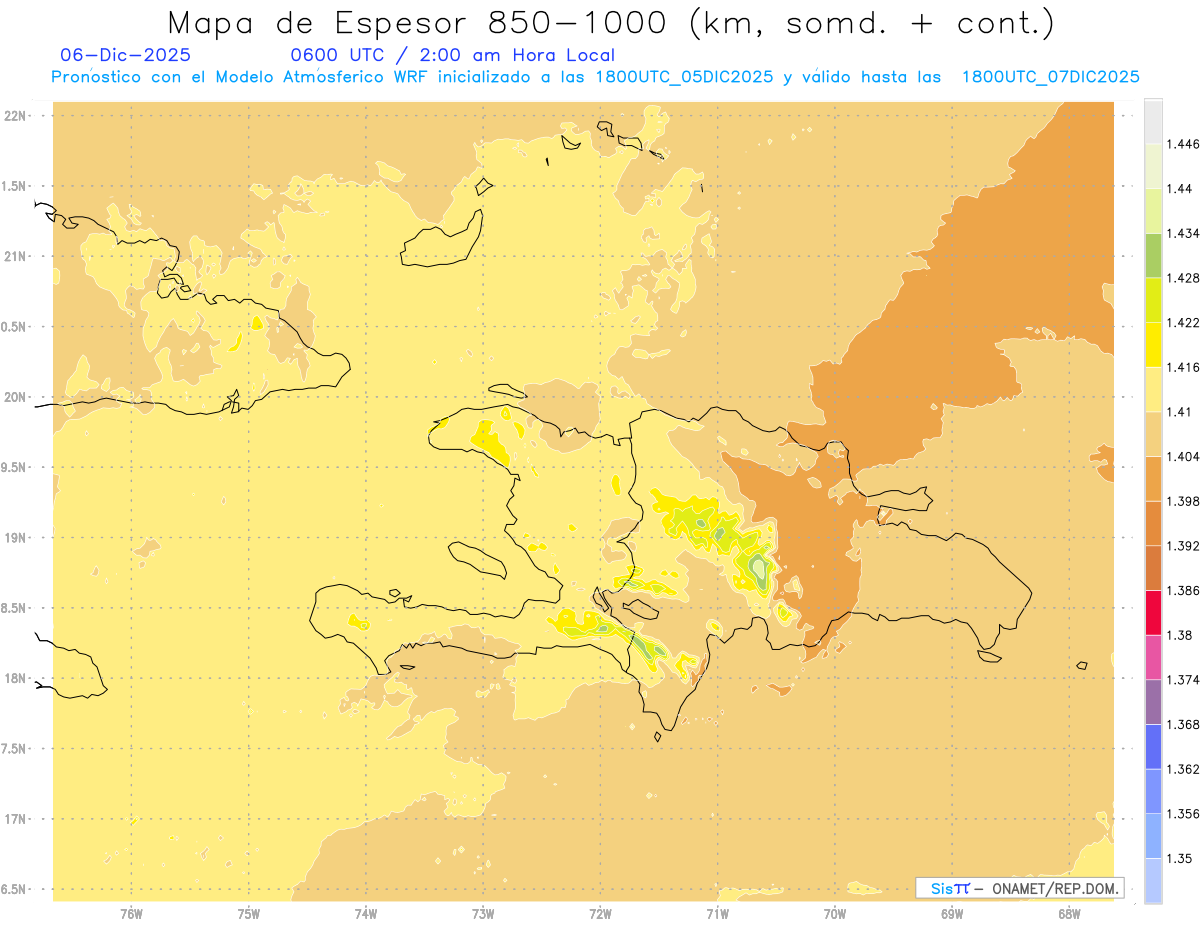Pick the gray colorbar segment above 1.446
The image size is (1200, 927).
click(1153, 121)
